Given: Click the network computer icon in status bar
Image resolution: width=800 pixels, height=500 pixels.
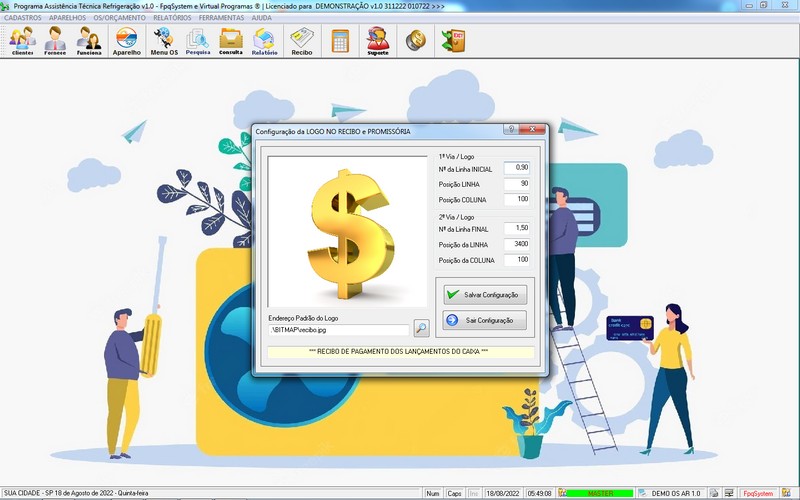Looking at the screenshot, I should pyautogui.click(x=730, y=493).
